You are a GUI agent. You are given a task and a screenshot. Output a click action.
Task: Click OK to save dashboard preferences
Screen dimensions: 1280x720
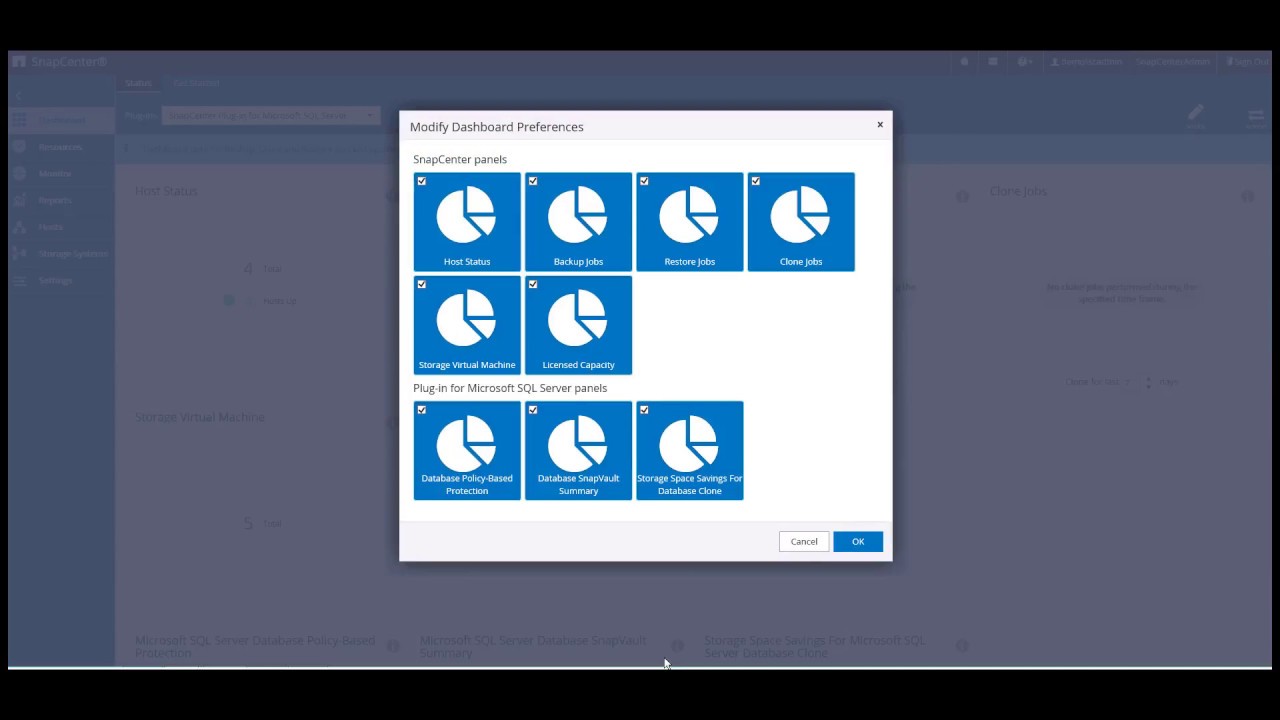(x=858, y=541)
